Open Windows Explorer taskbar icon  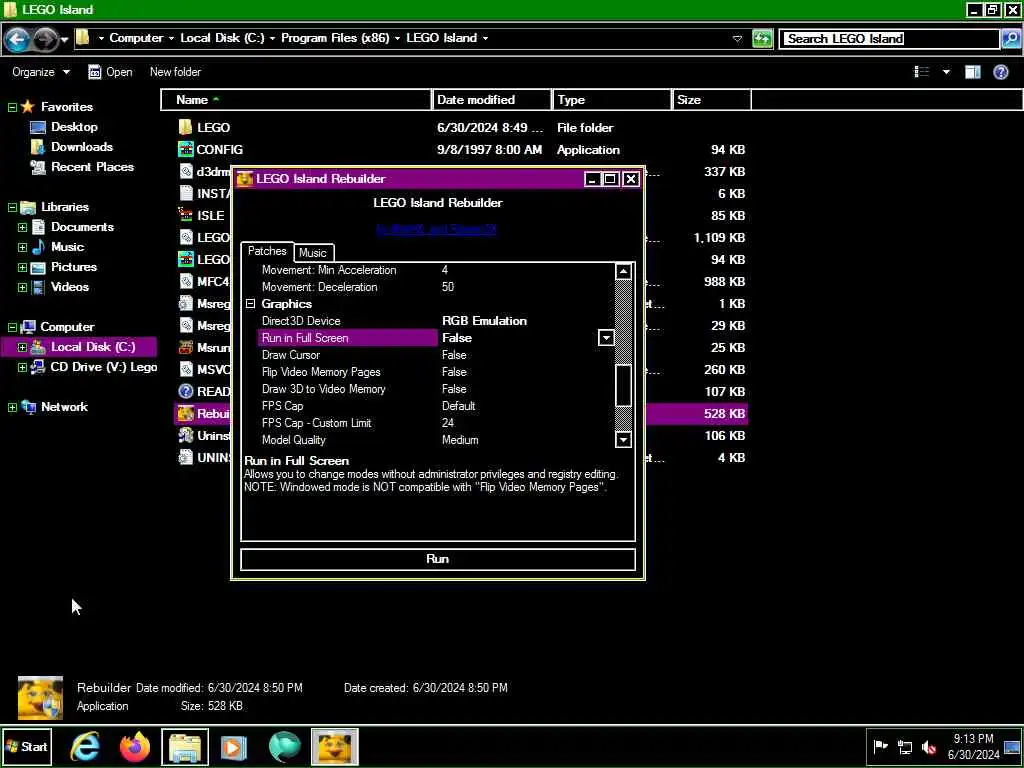185,746
